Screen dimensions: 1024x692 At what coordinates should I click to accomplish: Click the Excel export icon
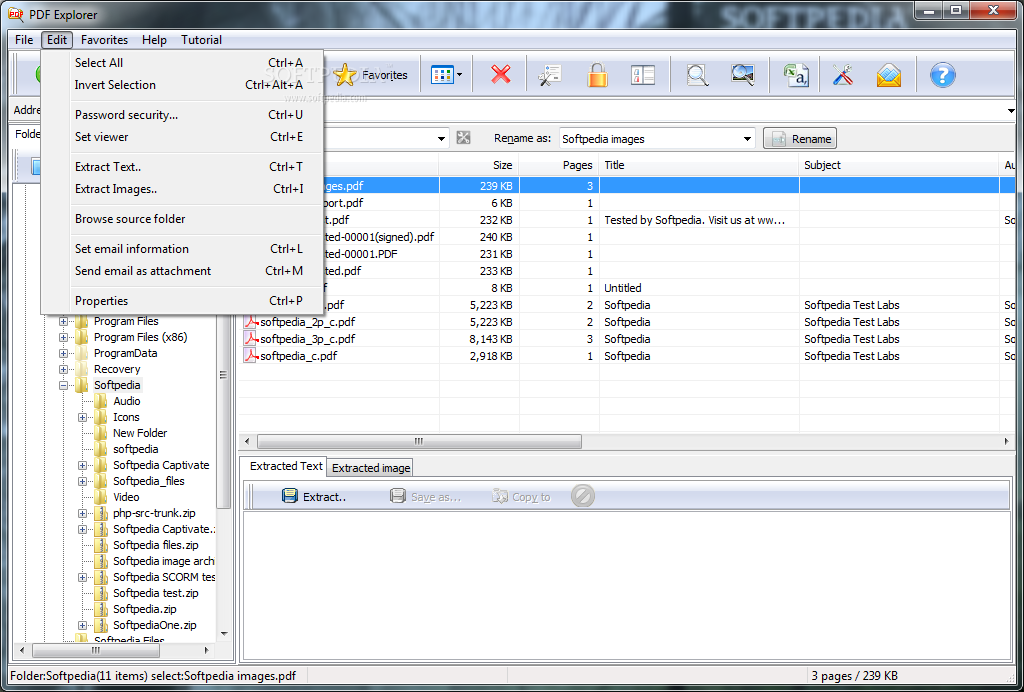coord(796,75)
